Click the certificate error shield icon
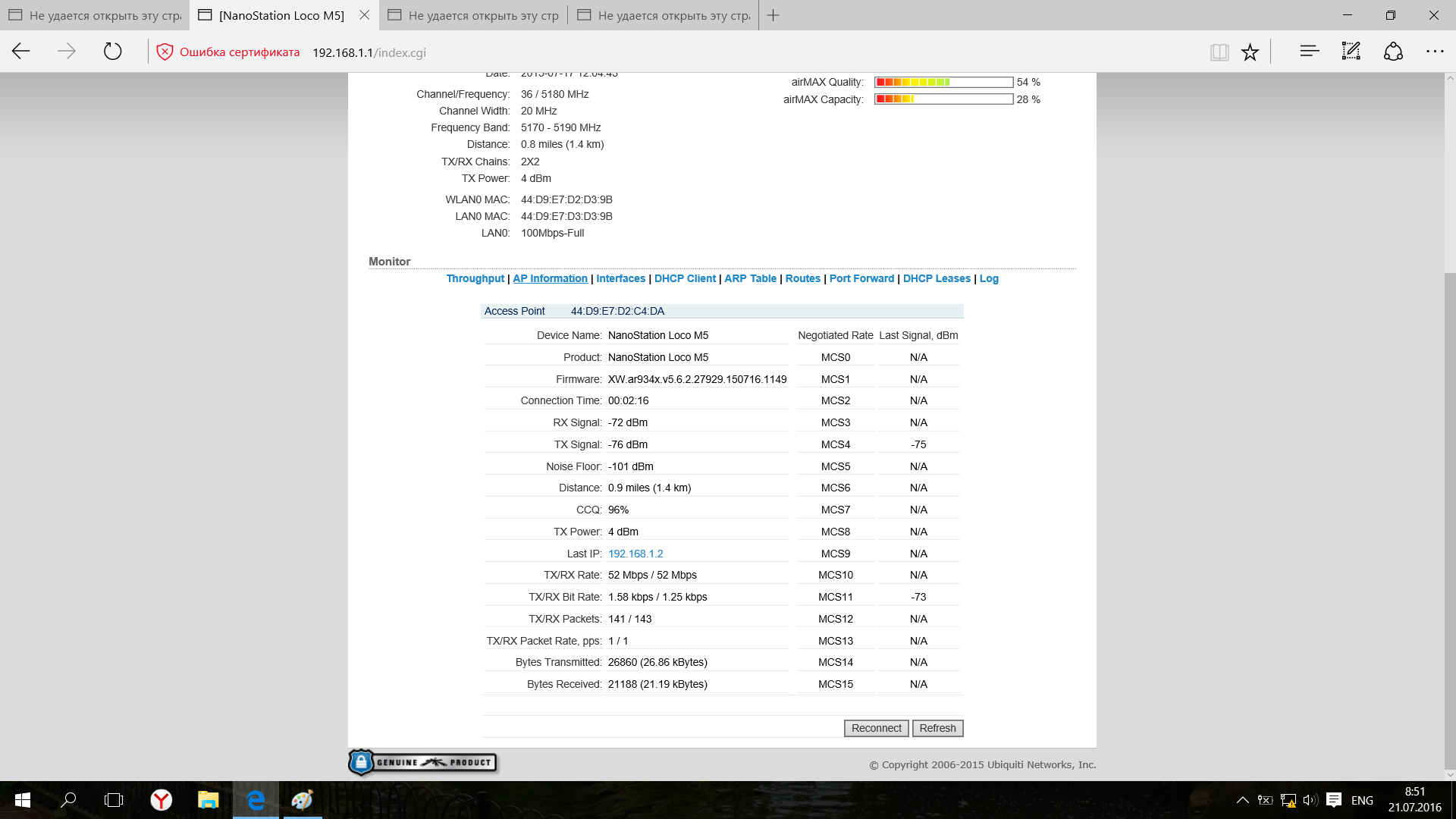The image size is (1456, 819). pos(165,52)
